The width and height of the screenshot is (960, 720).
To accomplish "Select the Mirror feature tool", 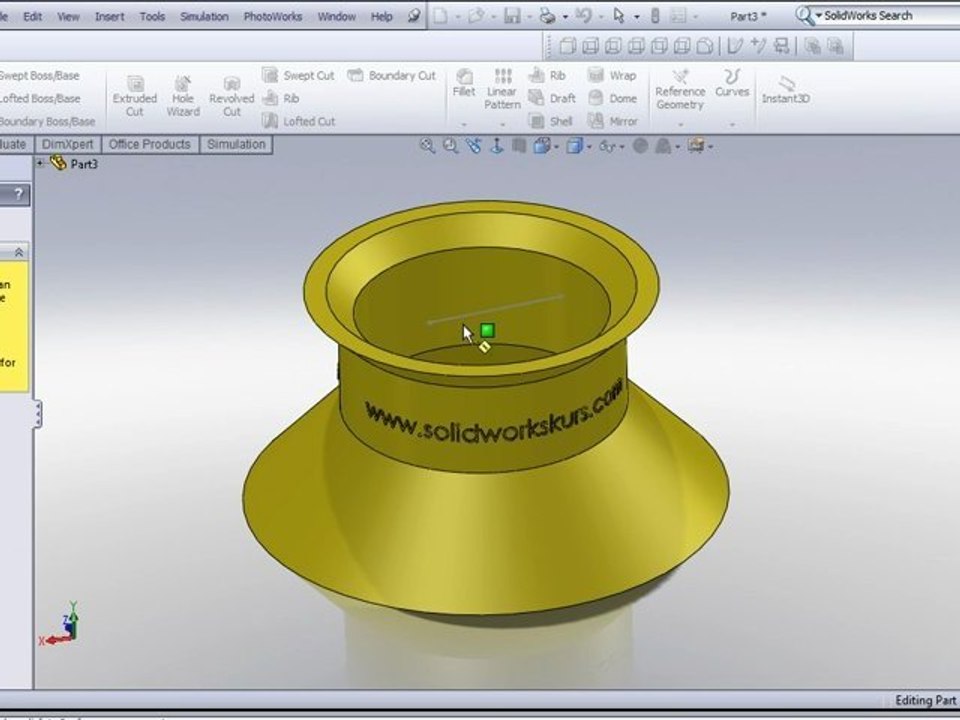I will [612, 121].
